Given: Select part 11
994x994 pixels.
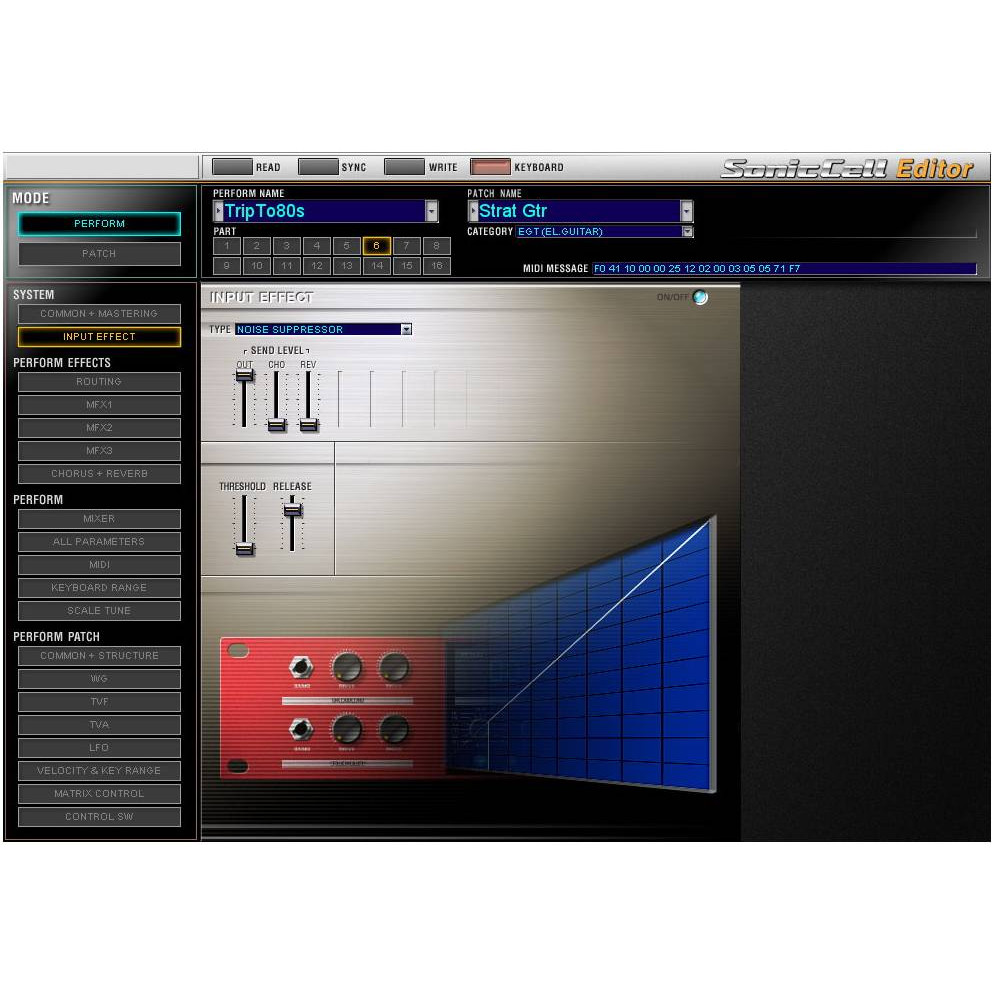Looking at the screenshot, I should [x=287, y=266].
